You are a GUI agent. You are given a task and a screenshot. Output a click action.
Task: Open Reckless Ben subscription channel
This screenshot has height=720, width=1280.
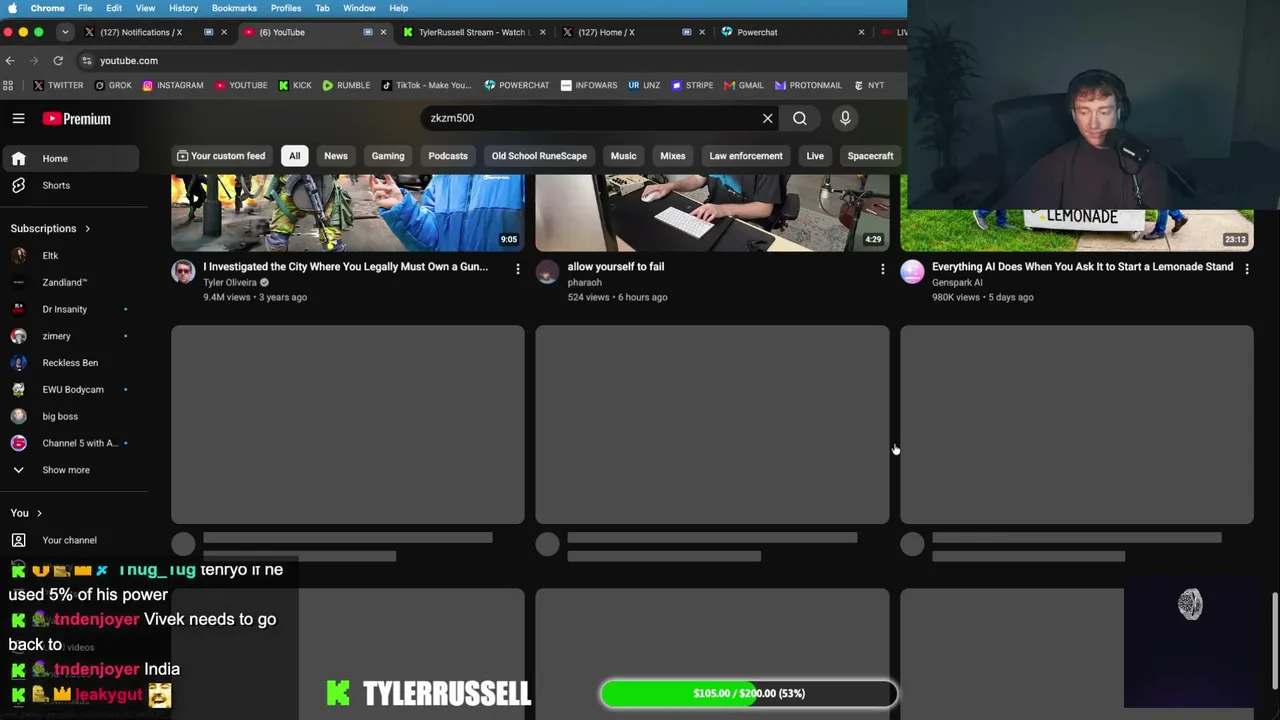coord(70,362)
